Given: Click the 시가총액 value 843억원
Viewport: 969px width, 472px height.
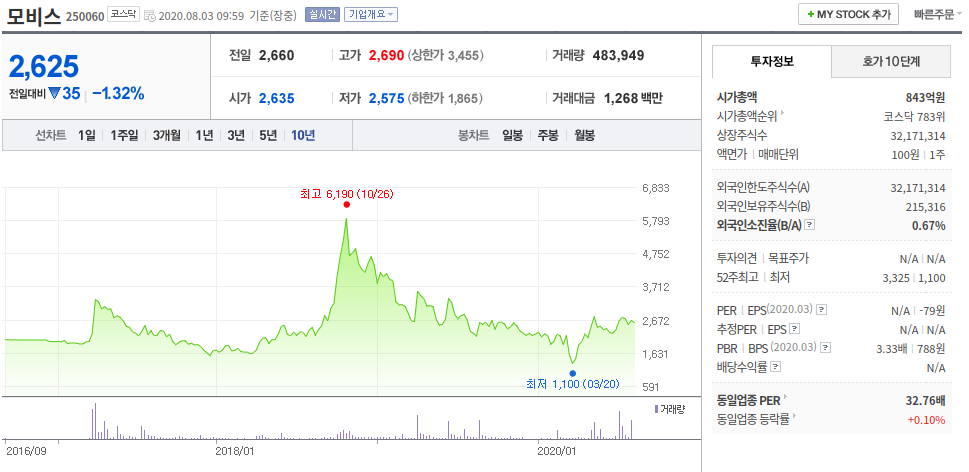Looking at the screenshot, I should point(925,97).
